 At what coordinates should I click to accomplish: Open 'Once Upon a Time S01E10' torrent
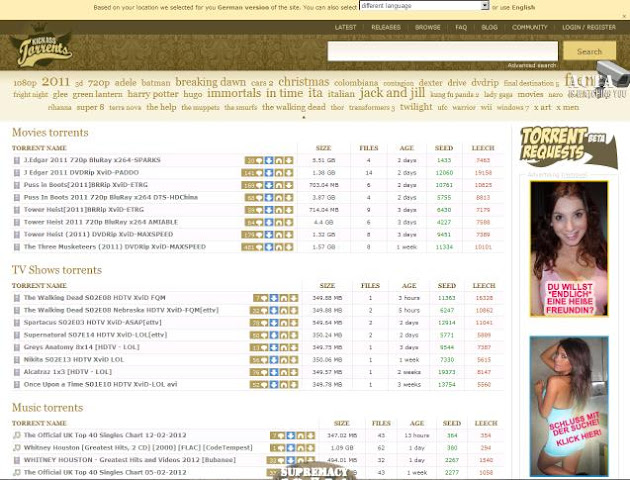[x=100, y=384]
